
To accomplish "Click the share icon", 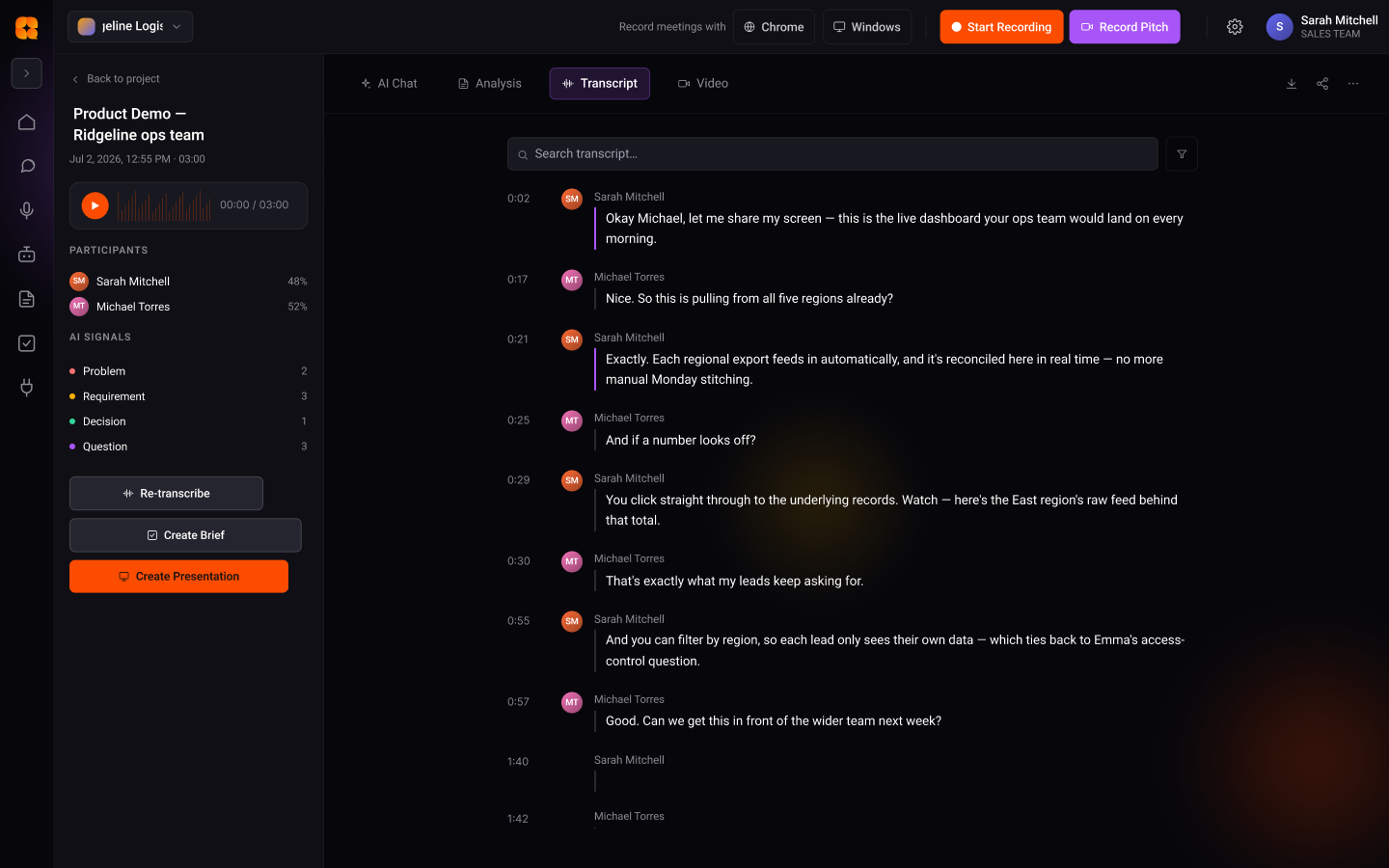I will (x=1322, y=84).
